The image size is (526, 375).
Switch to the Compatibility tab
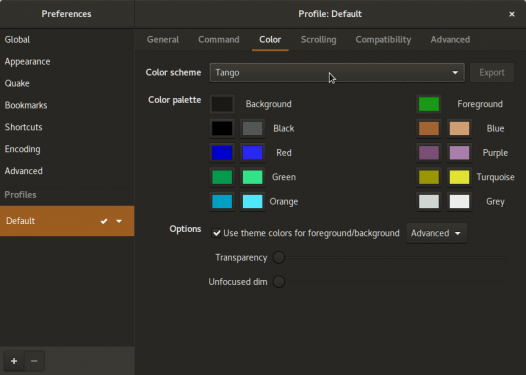click(383, 40)
